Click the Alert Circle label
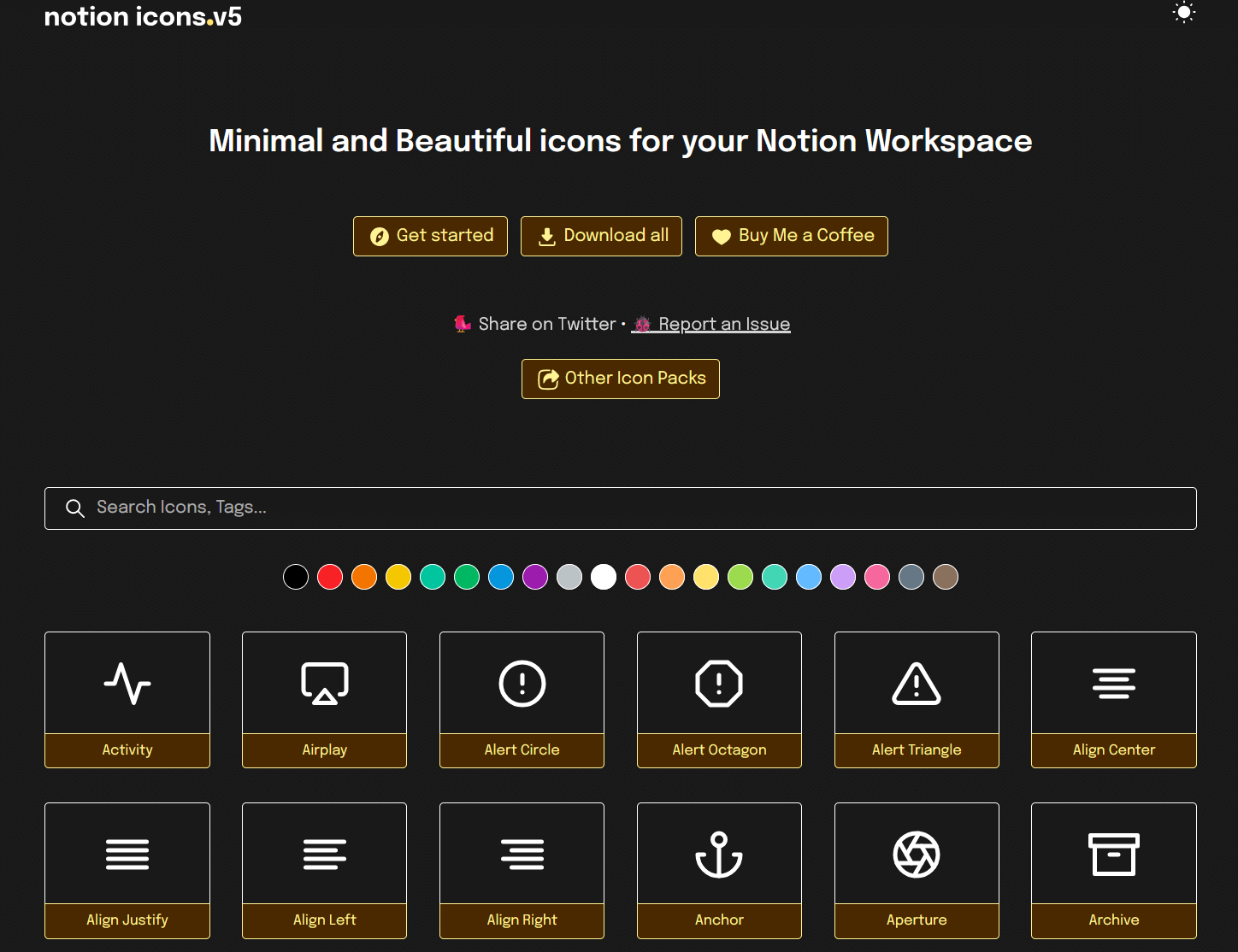The image size is (1238, 952). 522,750
